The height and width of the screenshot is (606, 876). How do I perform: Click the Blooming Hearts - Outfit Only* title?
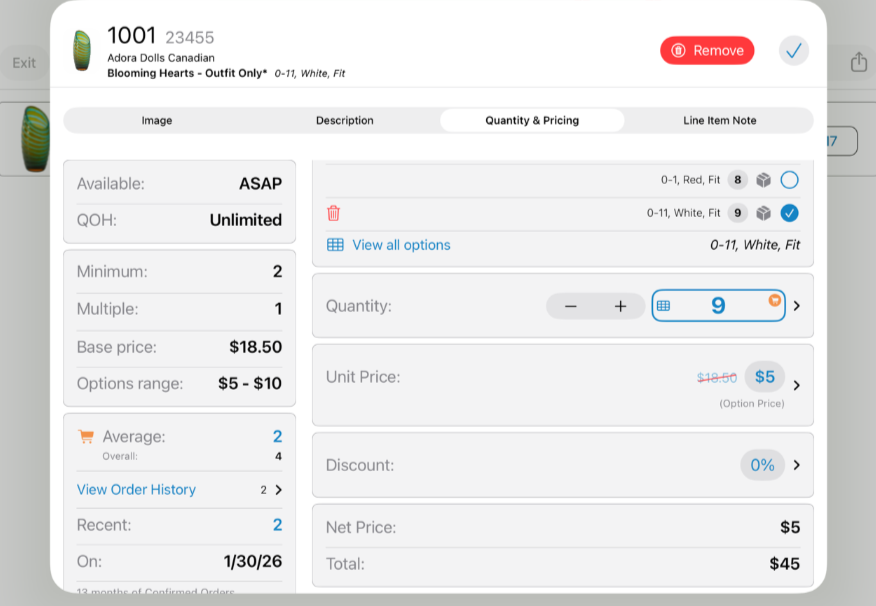pos(187,73)
